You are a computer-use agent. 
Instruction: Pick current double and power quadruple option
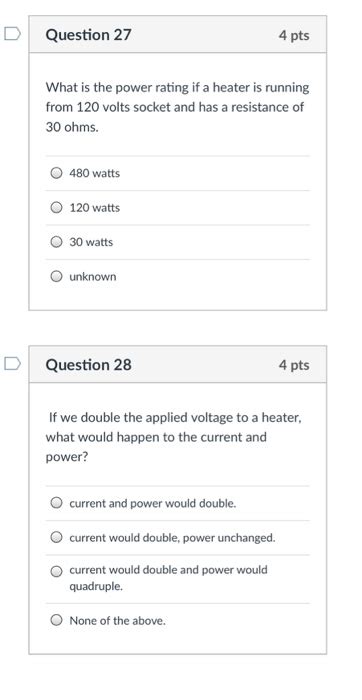[56, 571]
